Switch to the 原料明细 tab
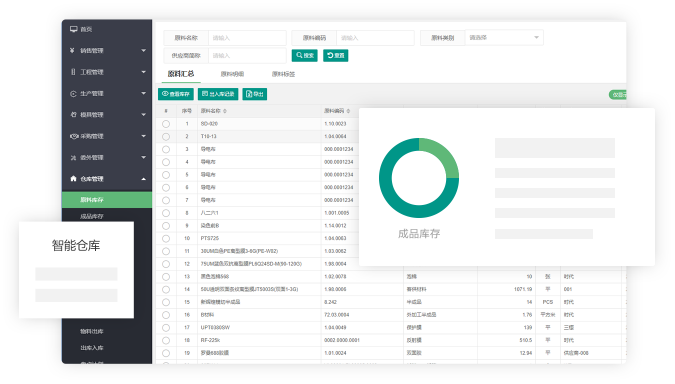675x384 pixels. 232,74
